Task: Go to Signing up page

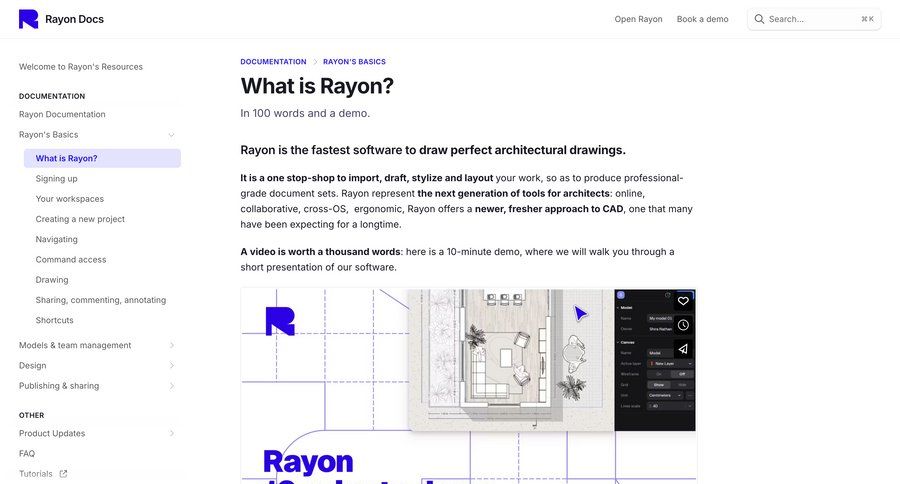Action: pos(56,179)
